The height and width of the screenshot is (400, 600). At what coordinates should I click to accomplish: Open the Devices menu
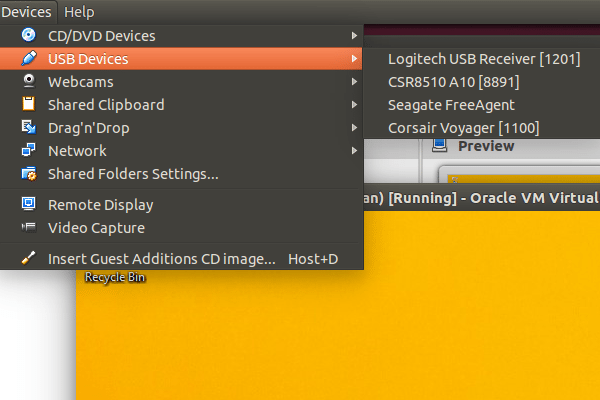coord(26,12)
